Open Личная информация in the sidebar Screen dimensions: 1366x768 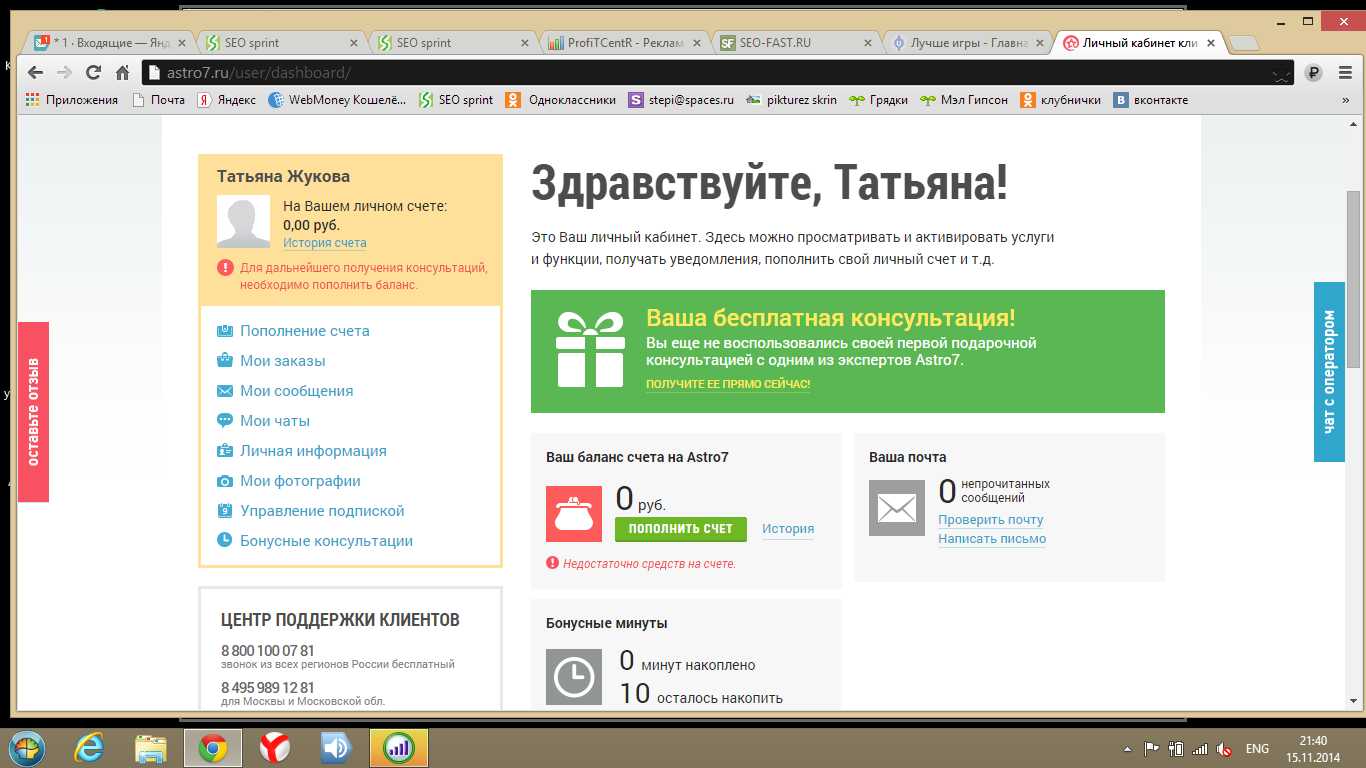pyautogui.click(x=313, y=451)
